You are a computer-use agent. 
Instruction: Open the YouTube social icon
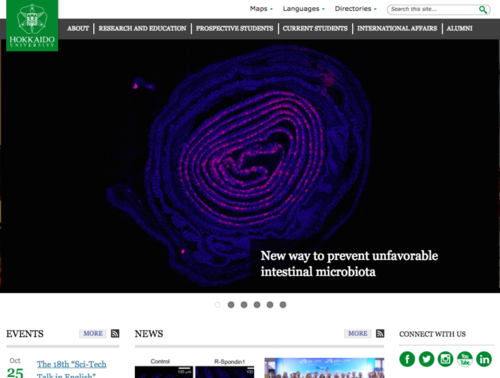[465, 359]
